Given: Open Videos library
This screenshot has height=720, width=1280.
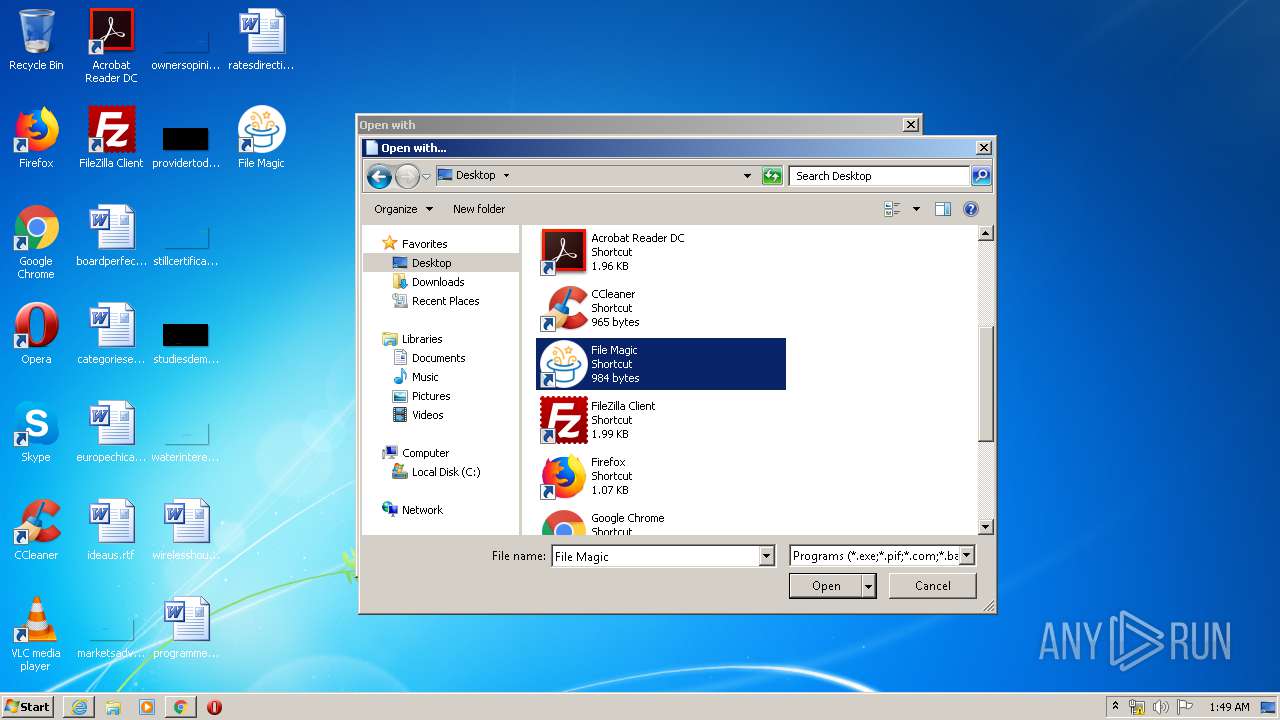Looking at the screenshot, I should pos(427,415).
